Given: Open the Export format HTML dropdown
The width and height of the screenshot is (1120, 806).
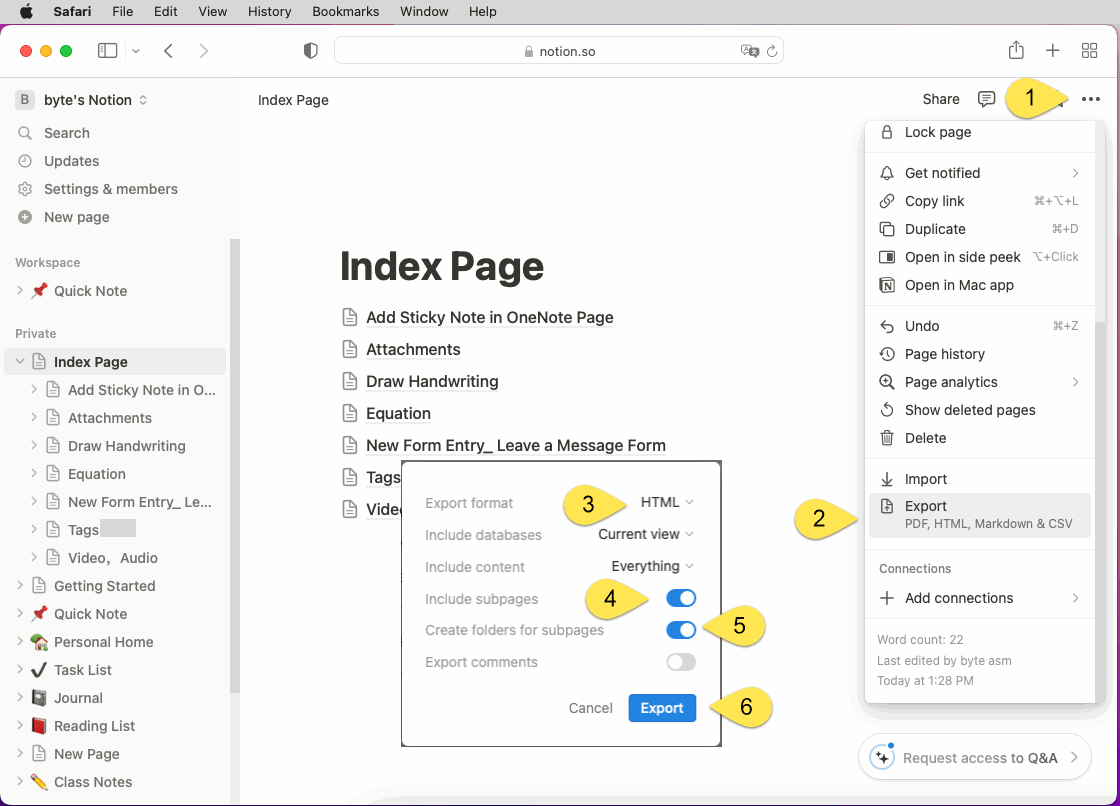Looking at the screenshot, I should click(x=666, y=502).
